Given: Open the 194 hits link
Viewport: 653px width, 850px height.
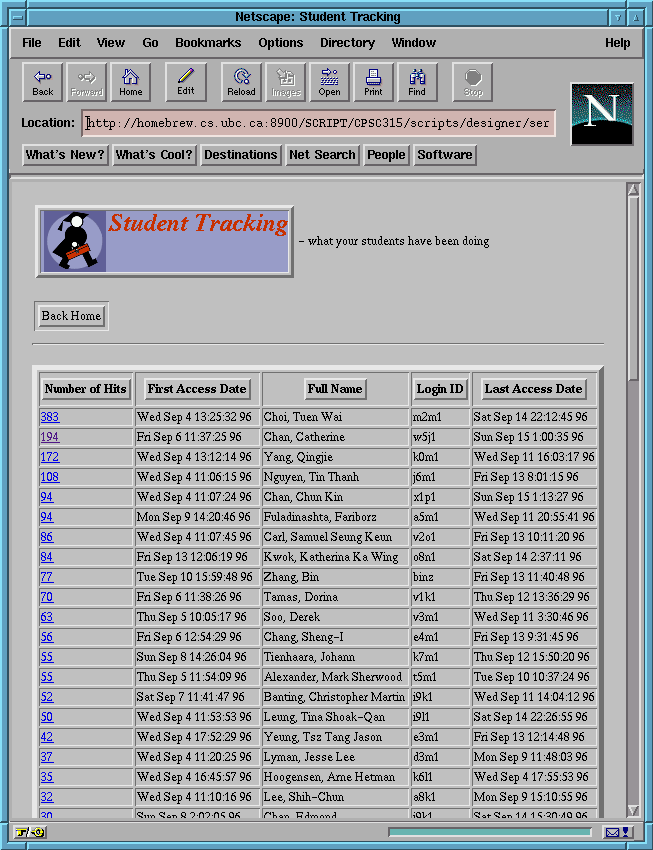Looking at the screenshot, I should tap(50, 437).
